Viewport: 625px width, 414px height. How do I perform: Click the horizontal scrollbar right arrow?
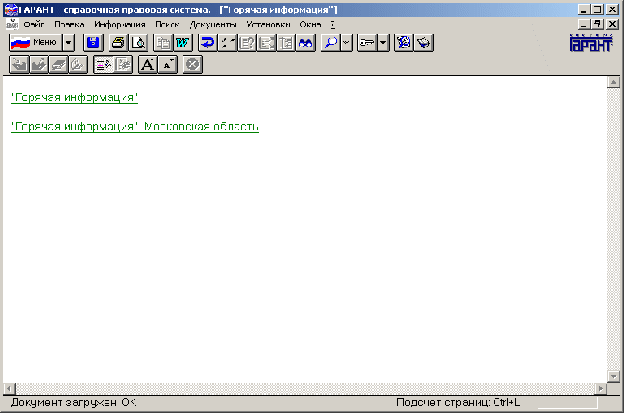pyautogui.click(x=601, y=388)
